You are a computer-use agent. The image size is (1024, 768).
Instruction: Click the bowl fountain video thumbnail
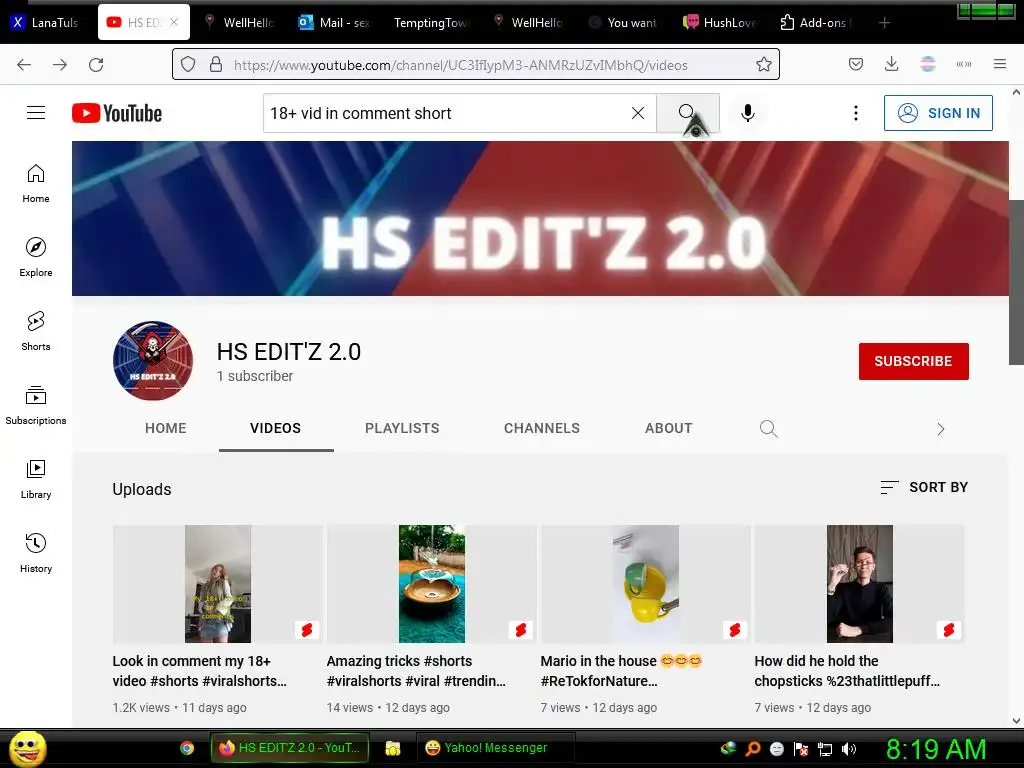432,584
